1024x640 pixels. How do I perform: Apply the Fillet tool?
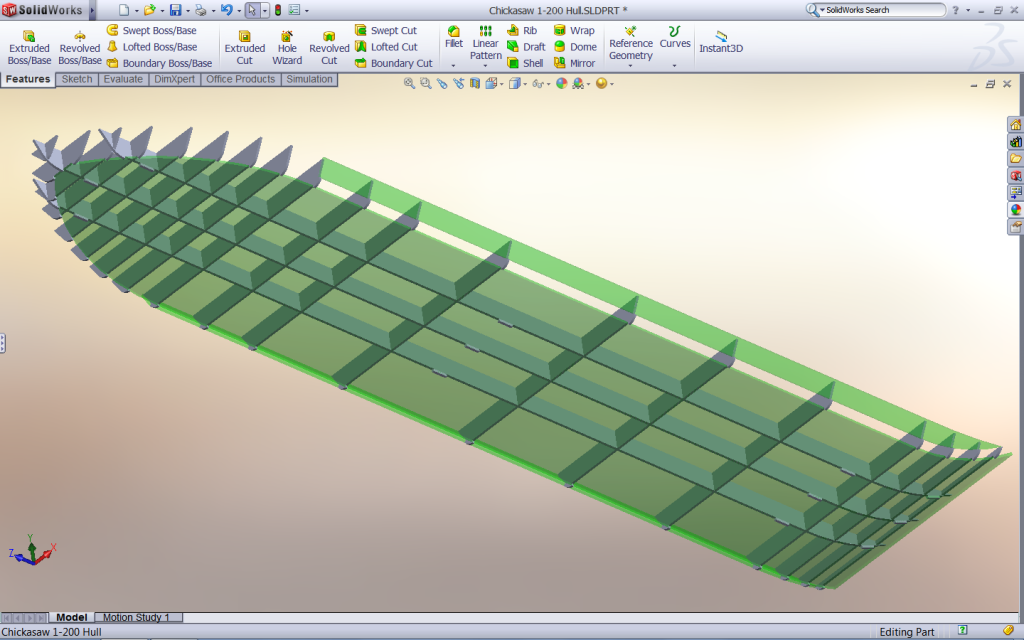pos(454,37)
